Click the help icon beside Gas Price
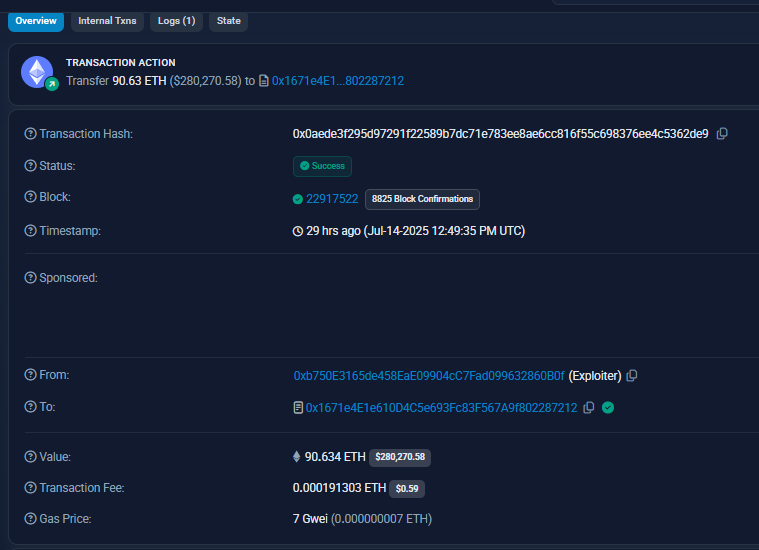The height and width of the screenshot is (550, 759). click(30, 519)
